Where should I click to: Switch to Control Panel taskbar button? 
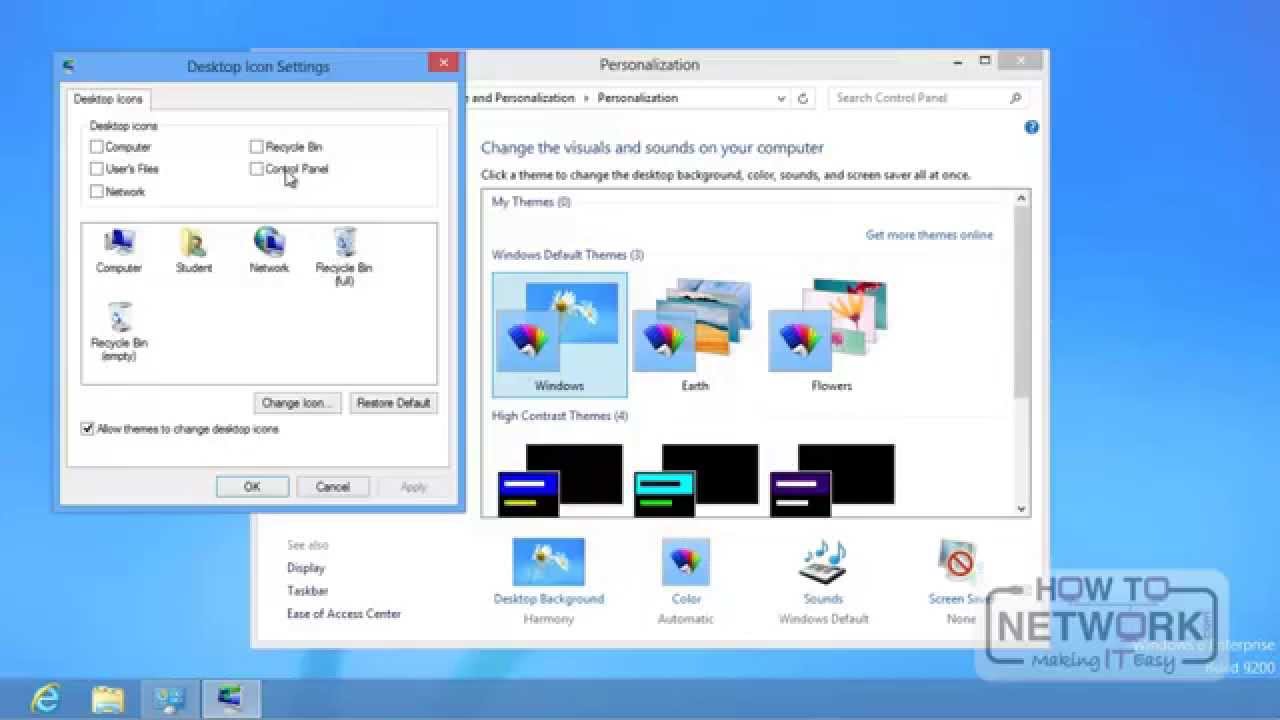coord(170,698)
